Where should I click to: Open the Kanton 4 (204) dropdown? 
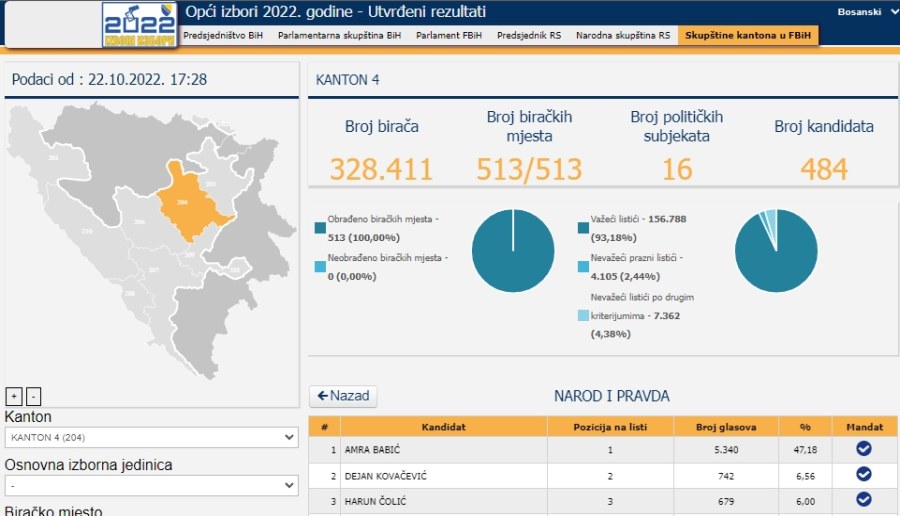click(151, 438)
